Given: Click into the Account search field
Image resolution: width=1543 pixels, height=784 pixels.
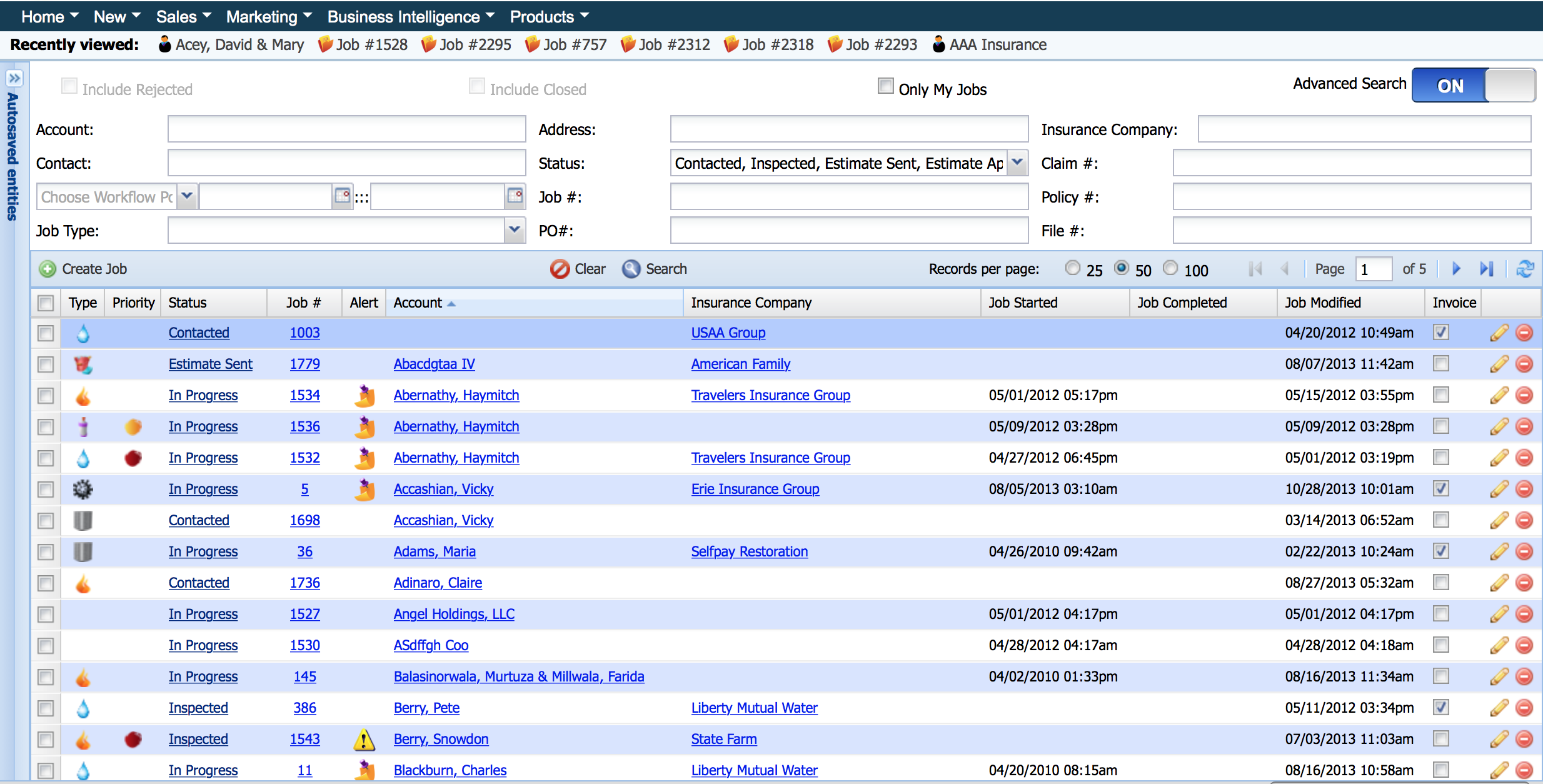Looking at the screenshot, I should 346,129.
